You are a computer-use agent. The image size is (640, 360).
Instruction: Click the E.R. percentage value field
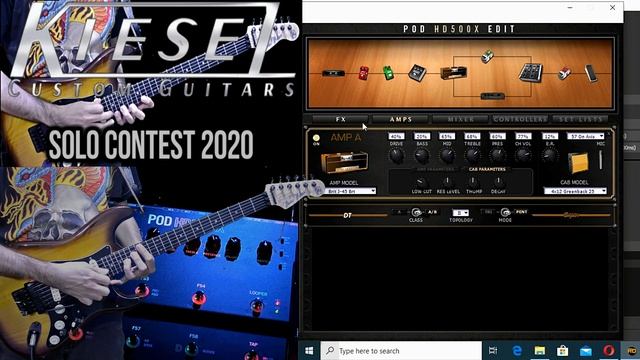(x=549, y=136)
